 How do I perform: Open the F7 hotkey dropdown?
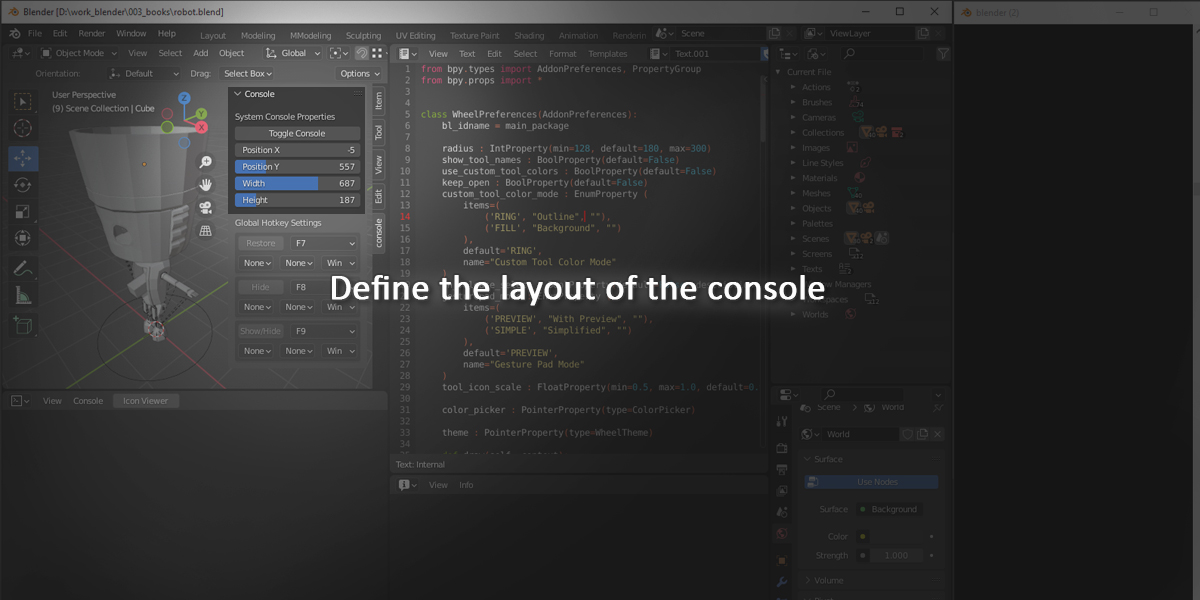point(324,243)
